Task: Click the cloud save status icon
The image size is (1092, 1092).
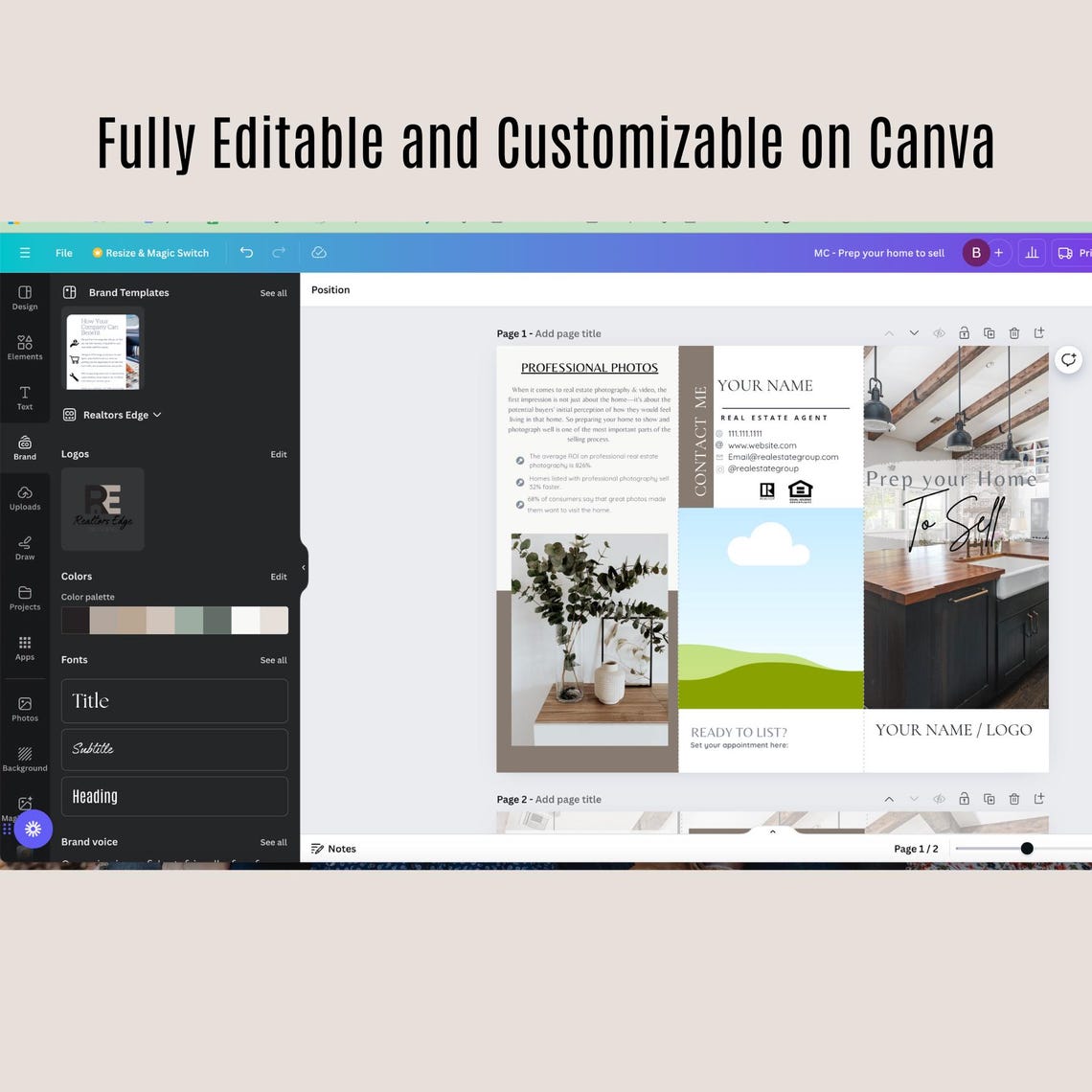Action: pyautogui.click(x=319, y=252)
